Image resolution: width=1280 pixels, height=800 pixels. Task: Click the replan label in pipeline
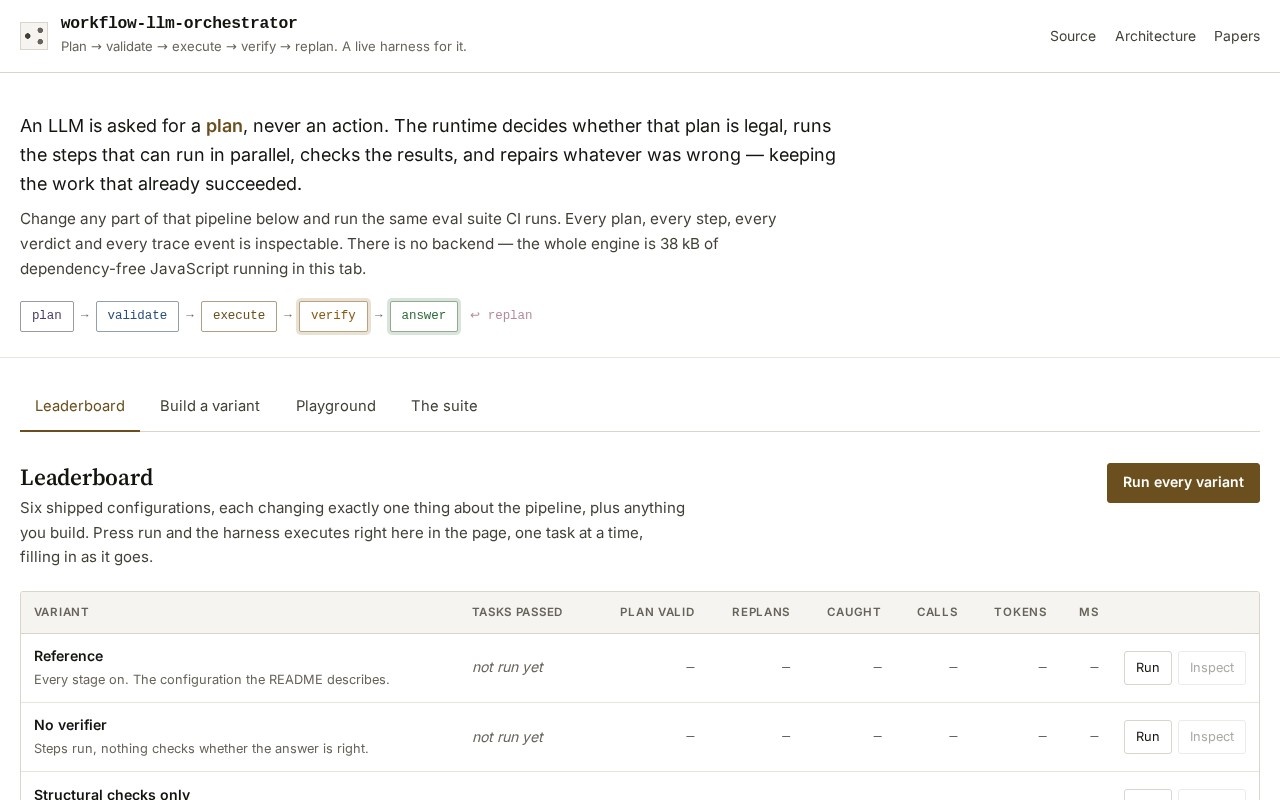click(x=501, y=316)
